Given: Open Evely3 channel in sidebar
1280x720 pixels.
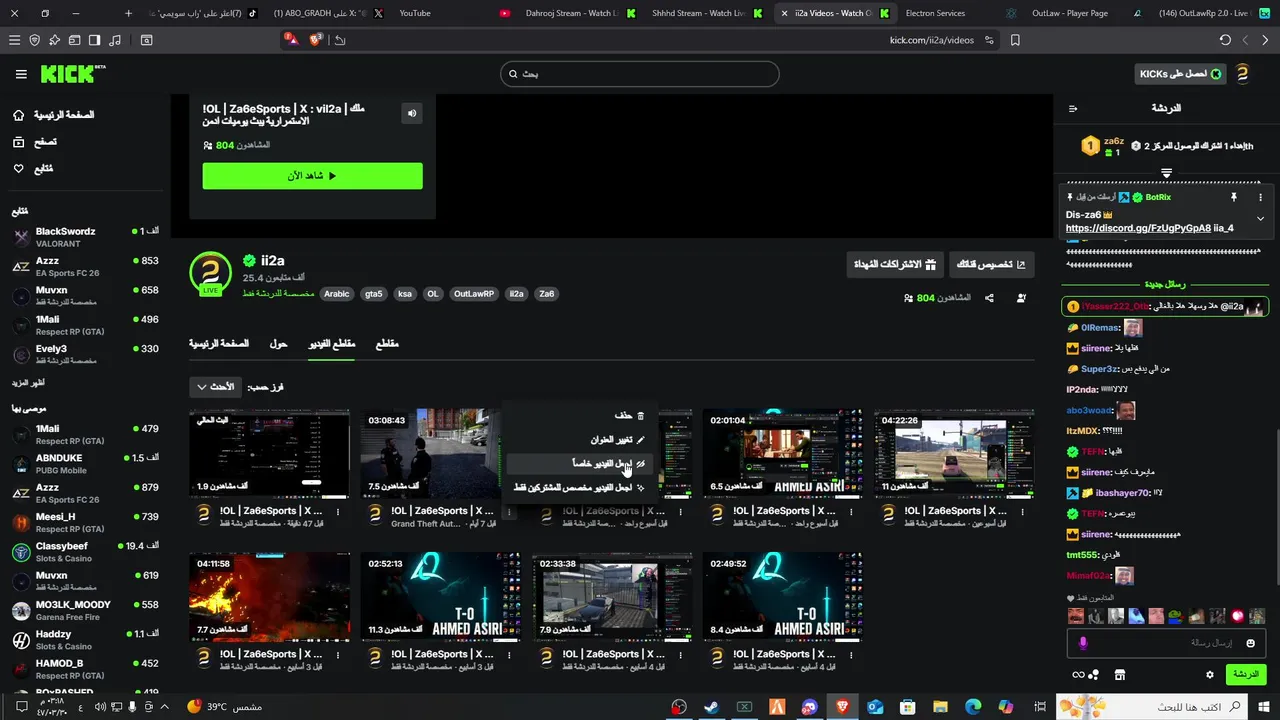Looking at the screenshot, I should [x=85, y=354].
